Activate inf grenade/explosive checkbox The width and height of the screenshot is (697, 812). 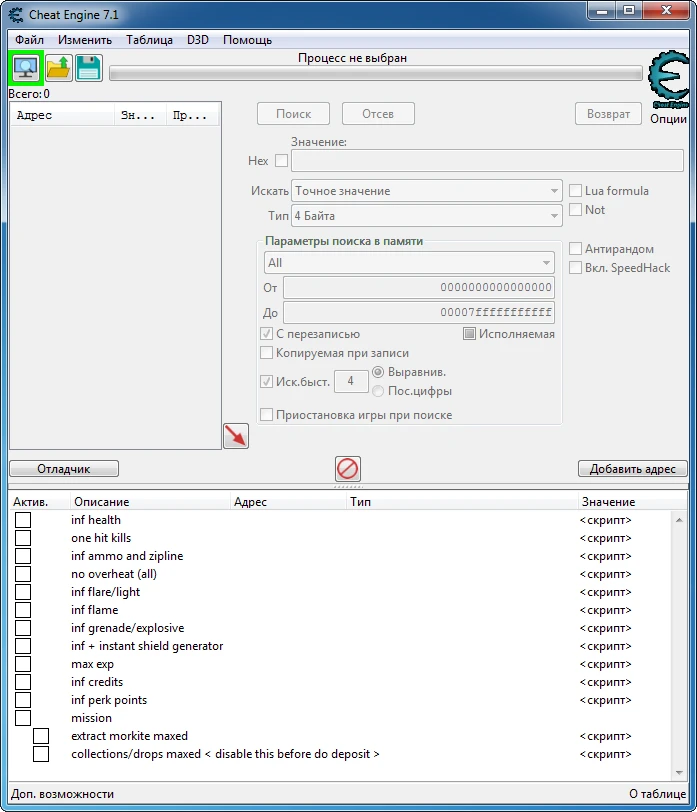[23, 628]
